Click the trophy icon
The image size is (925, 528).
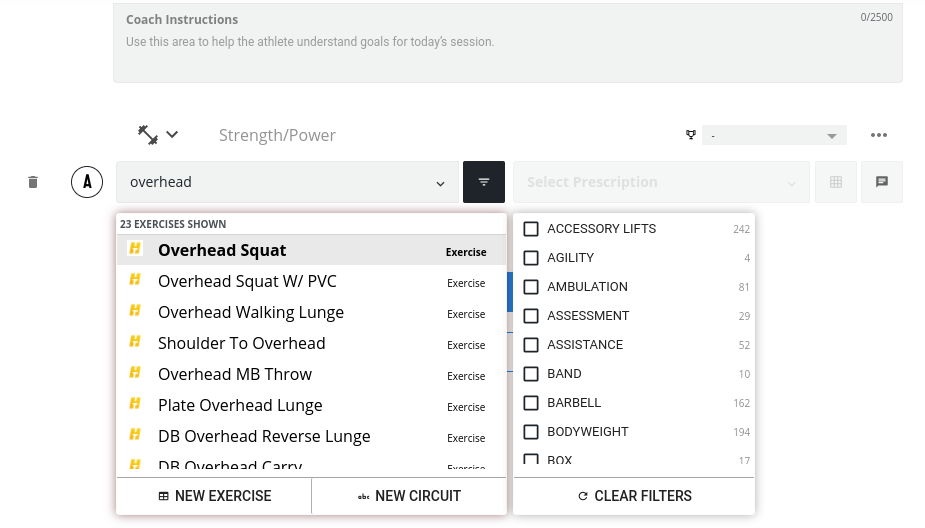point(690,135)
